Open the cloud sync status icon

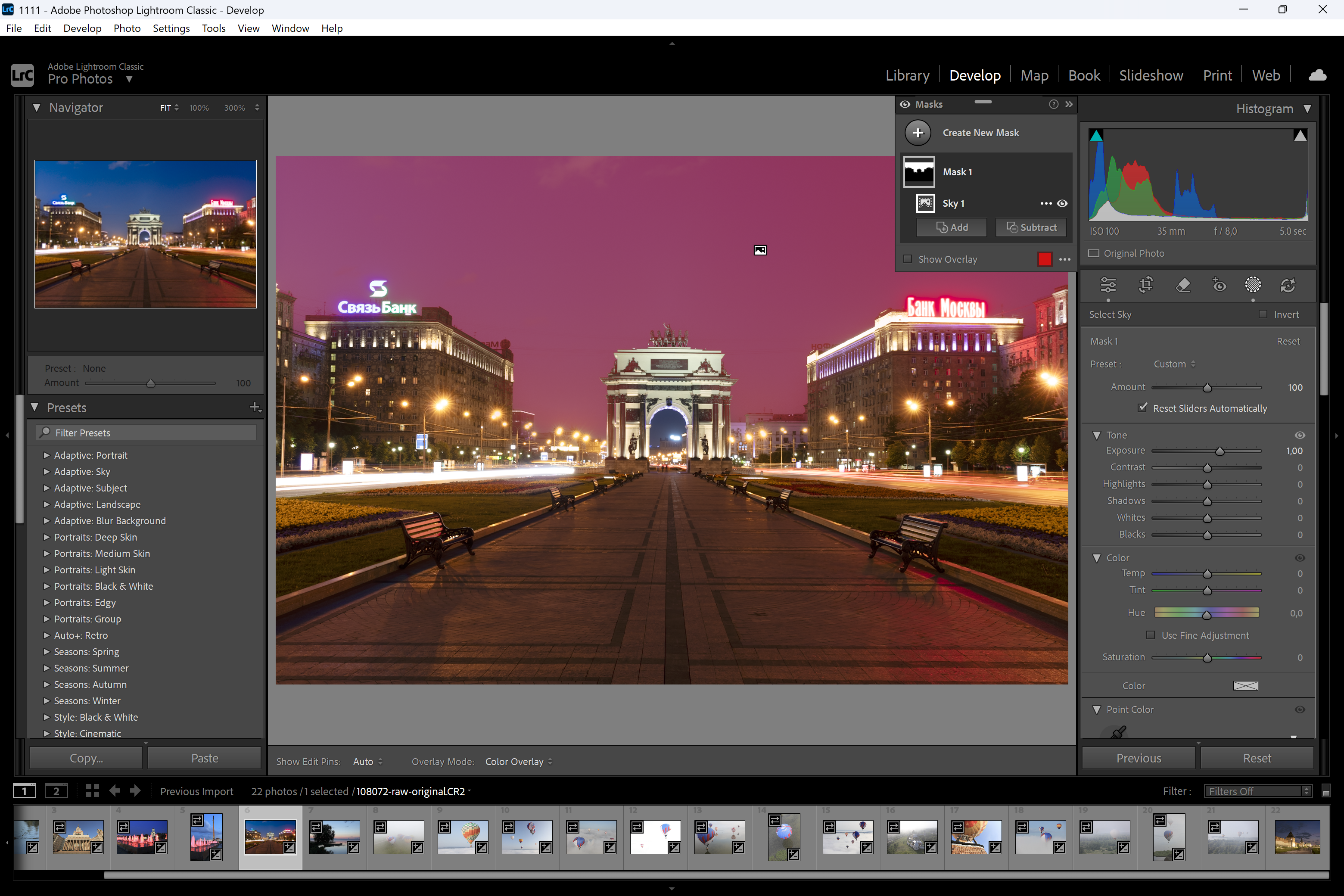click(x=1317, y=75)
